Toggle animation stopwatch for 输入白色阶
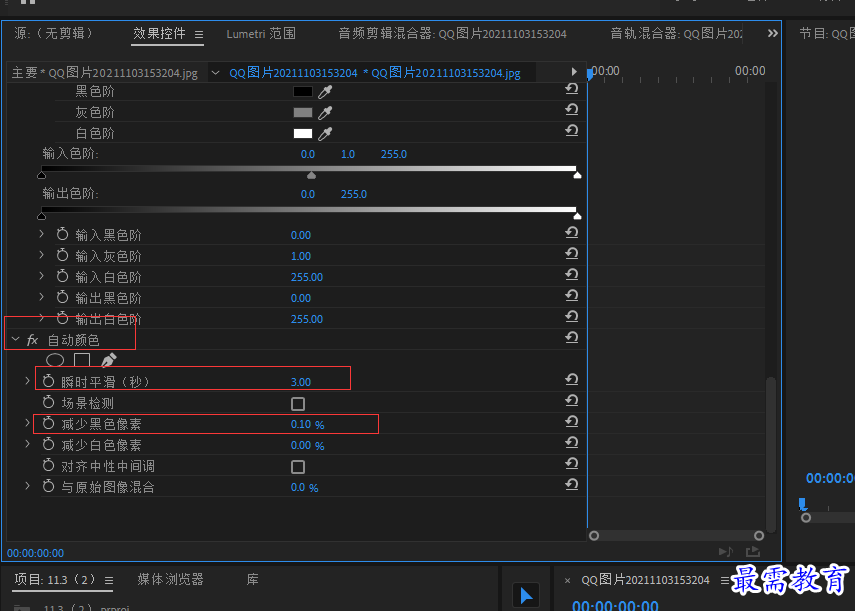The height and width of the screenshot is (611, 855). (x=62, y=276)
